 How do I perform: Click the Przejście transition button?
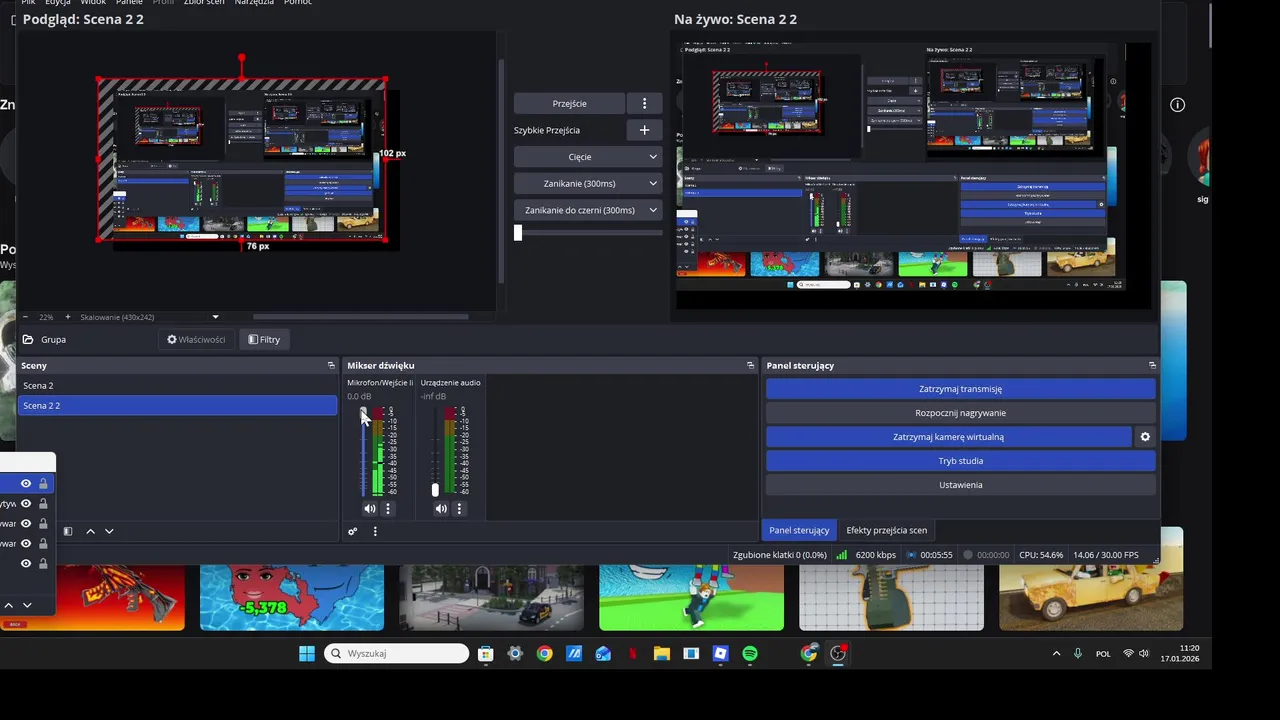pyautogui.click(x=569, y=104)
